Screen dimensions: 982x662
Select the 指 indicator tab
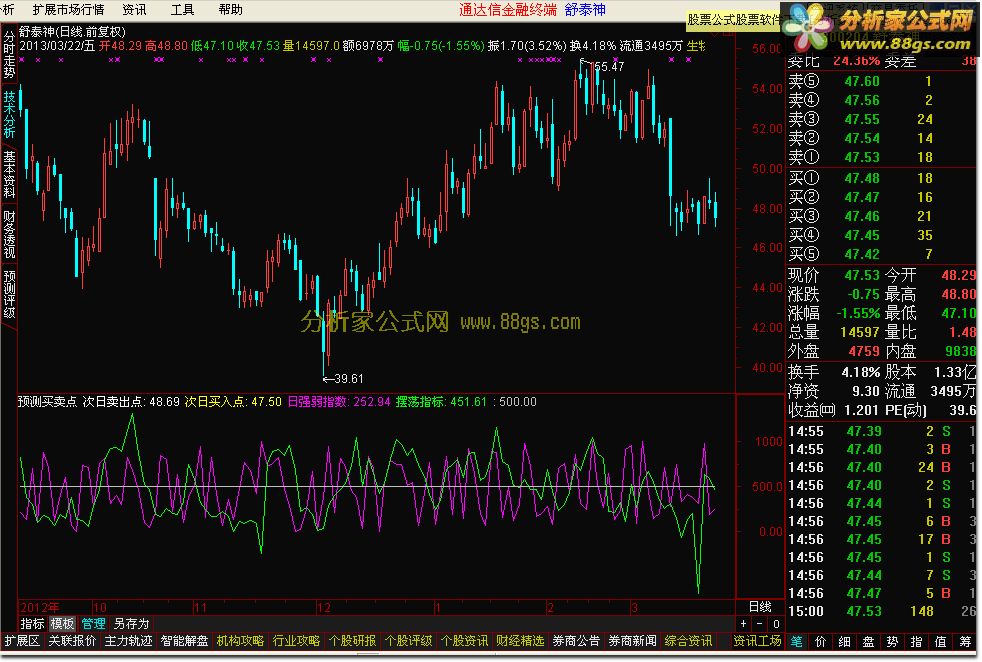916,641
